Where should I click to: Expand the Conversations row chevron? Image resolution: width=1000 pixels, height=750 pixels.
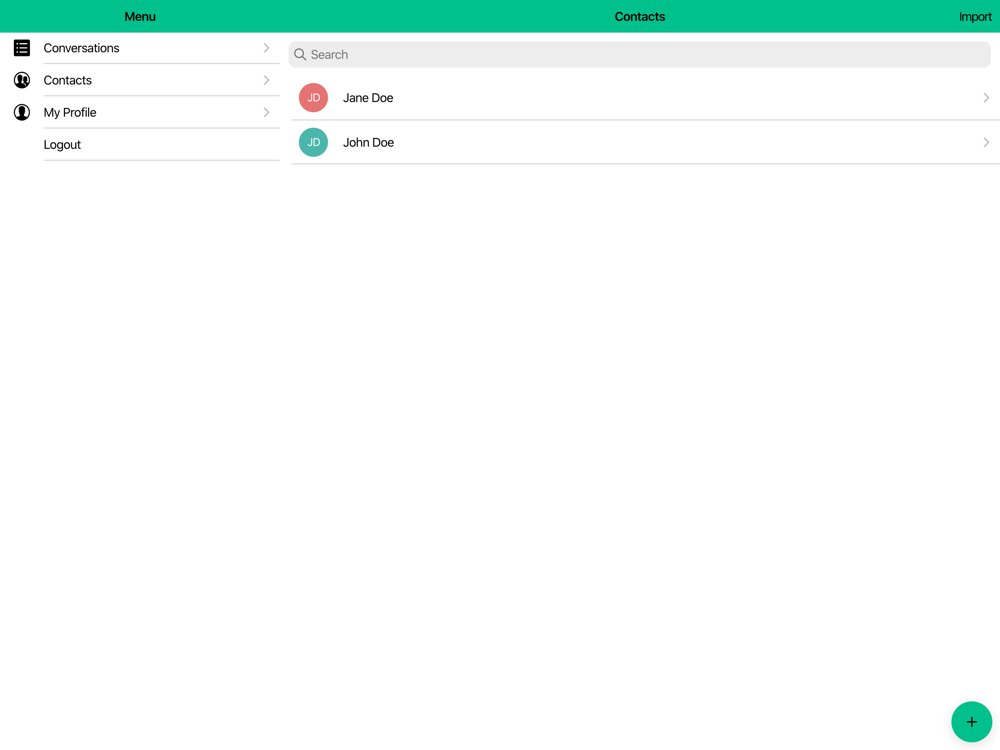(x=267, y=48)
